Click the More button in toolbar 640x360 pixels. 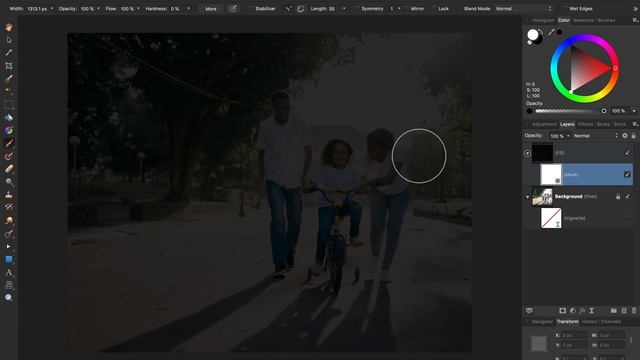coord(211,9)
